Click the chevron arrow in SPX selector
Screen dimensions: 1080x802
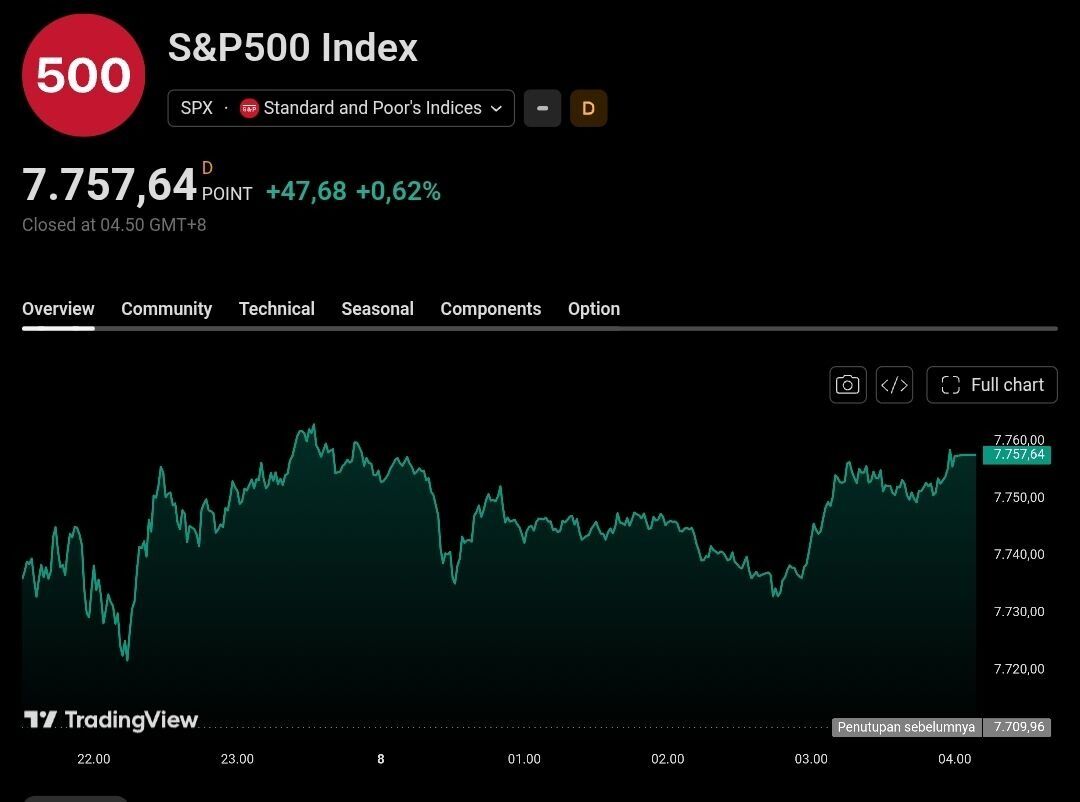click(x=496, y=108)
